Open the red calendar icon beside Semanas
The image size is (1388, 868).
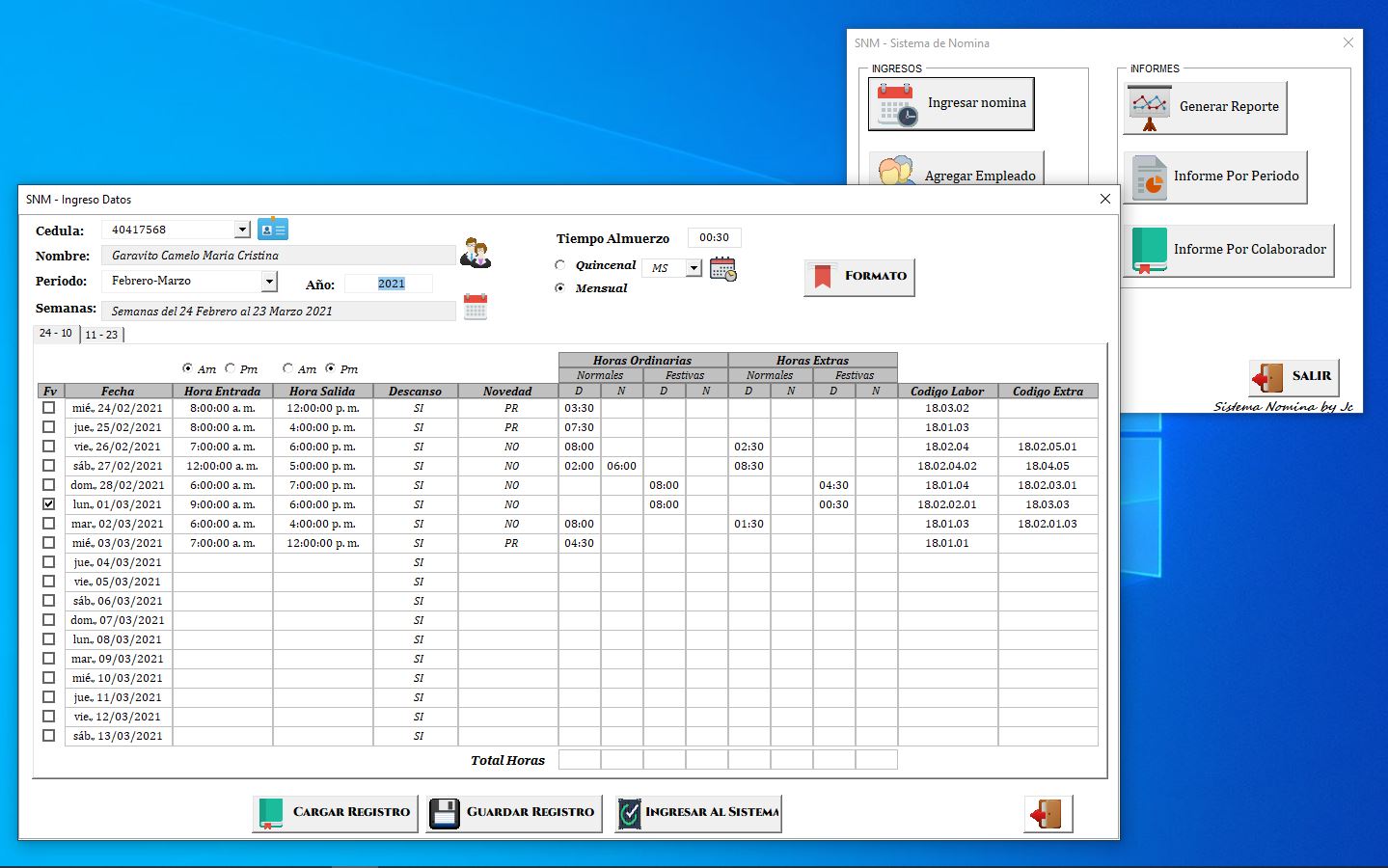[x=476, y=308]
